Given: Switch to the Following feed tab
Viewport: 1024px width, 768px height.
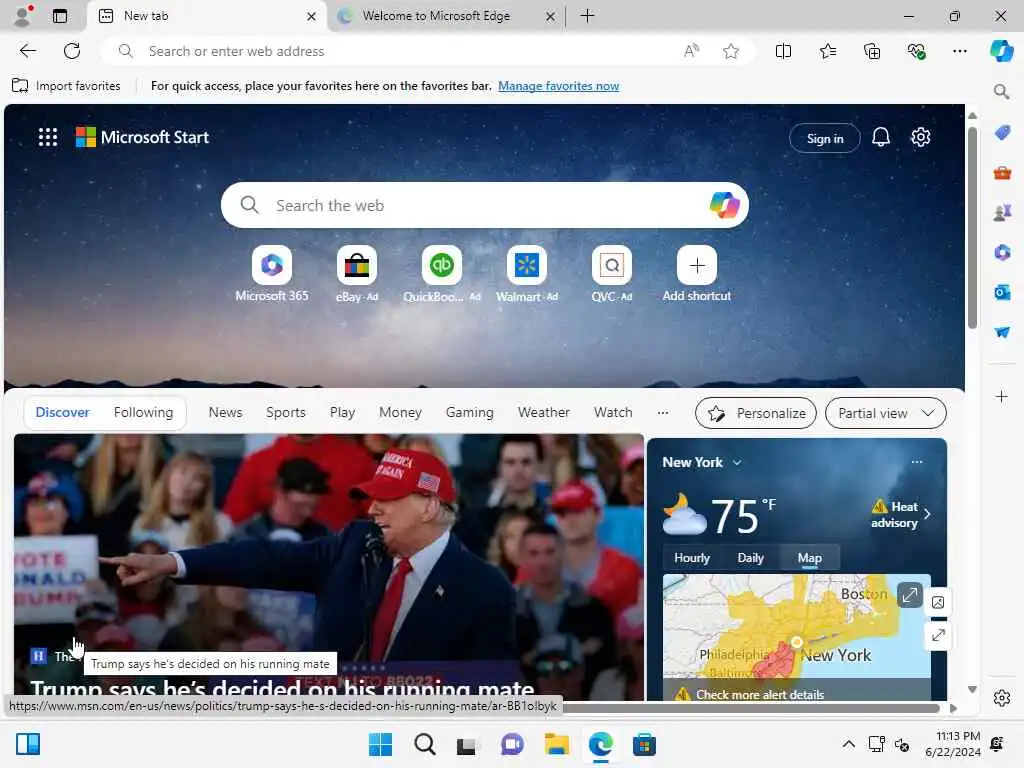Looking at the screenshot, I should tap(144, 412).
